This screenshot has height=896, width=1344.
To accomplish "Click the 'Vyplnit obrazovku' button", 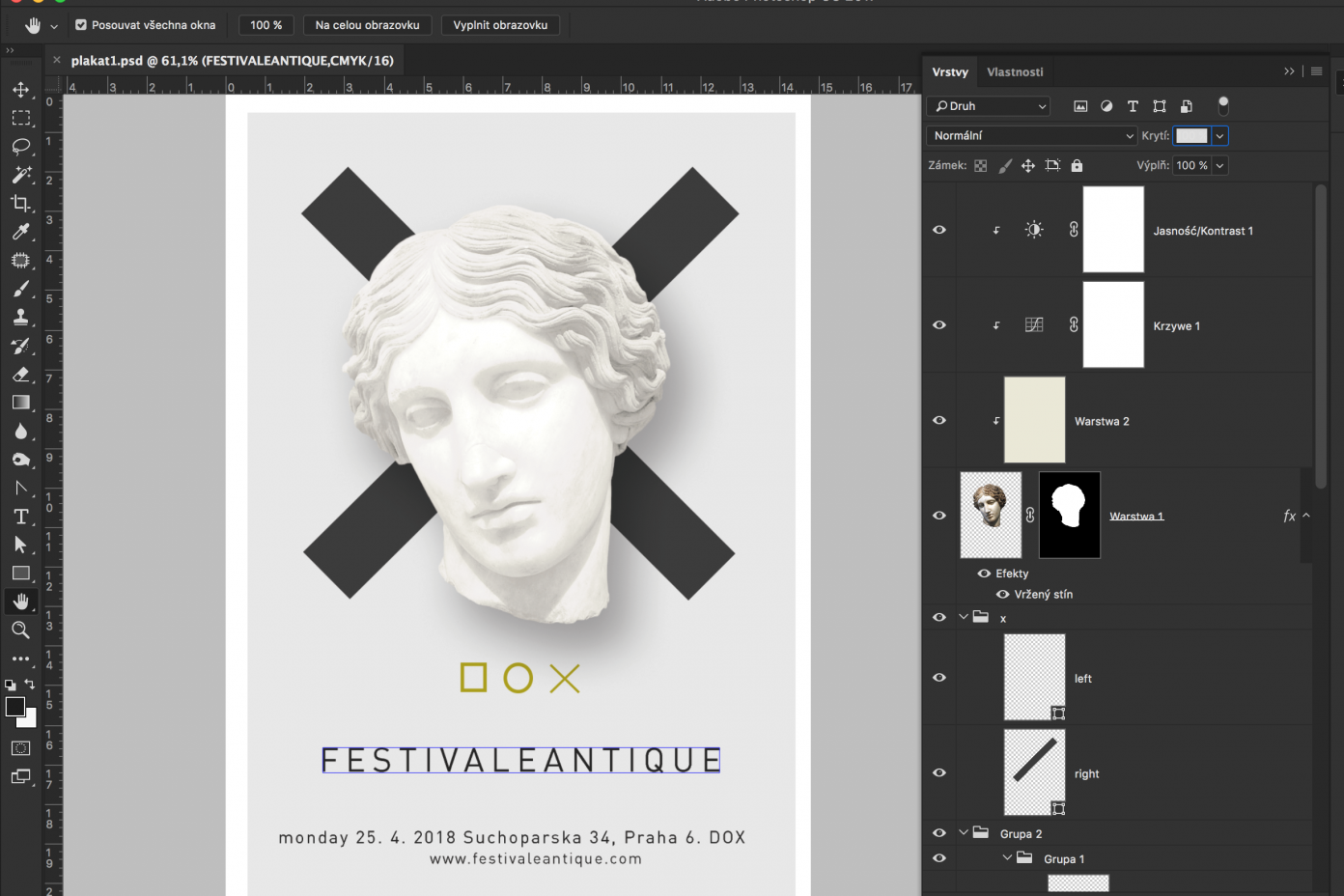I will [x=500, y=25].
